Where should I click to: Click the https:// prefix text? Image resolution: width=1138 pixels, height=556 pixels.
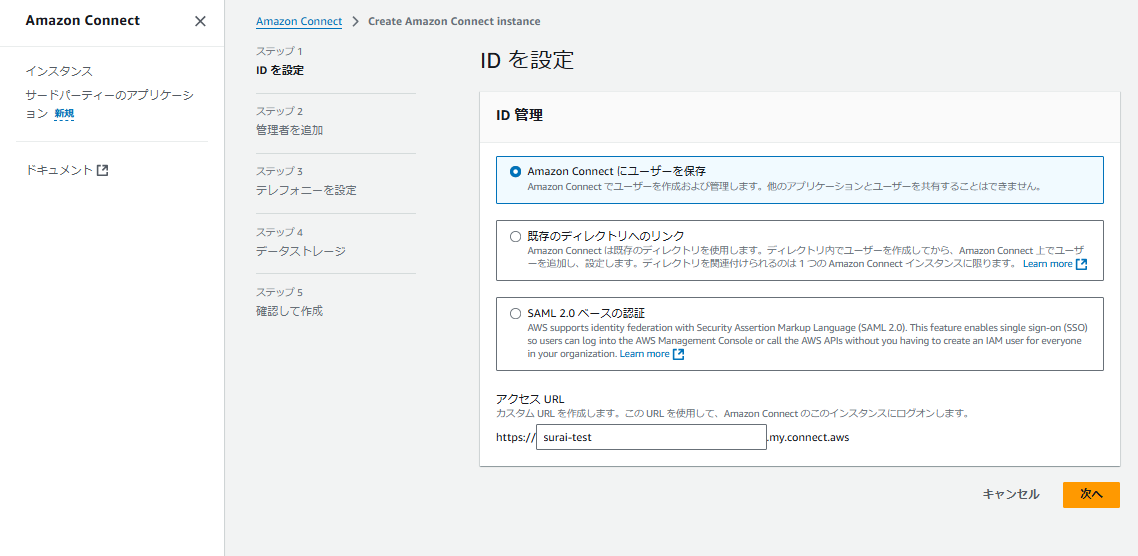[x=515, y=438]
